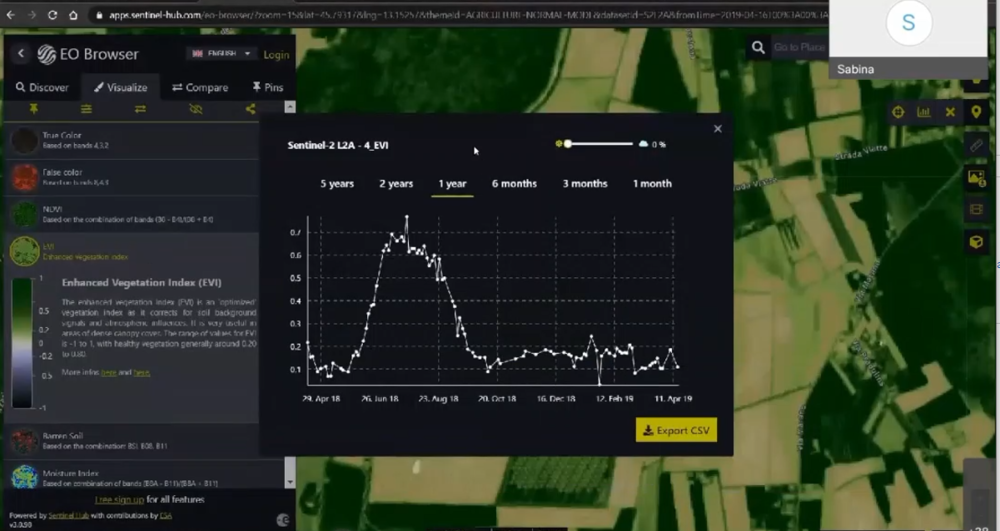Click the Sentinel Hub link in footer

(x=68, y=516)
